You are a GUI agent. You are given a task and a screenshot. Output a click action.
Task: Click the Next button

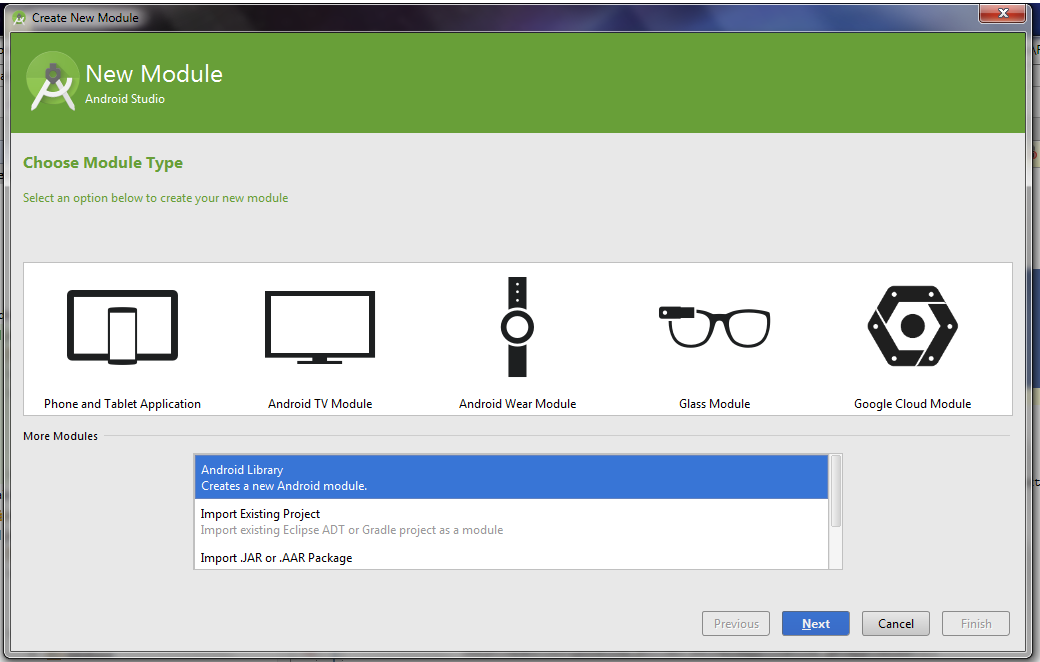(815, 624)
